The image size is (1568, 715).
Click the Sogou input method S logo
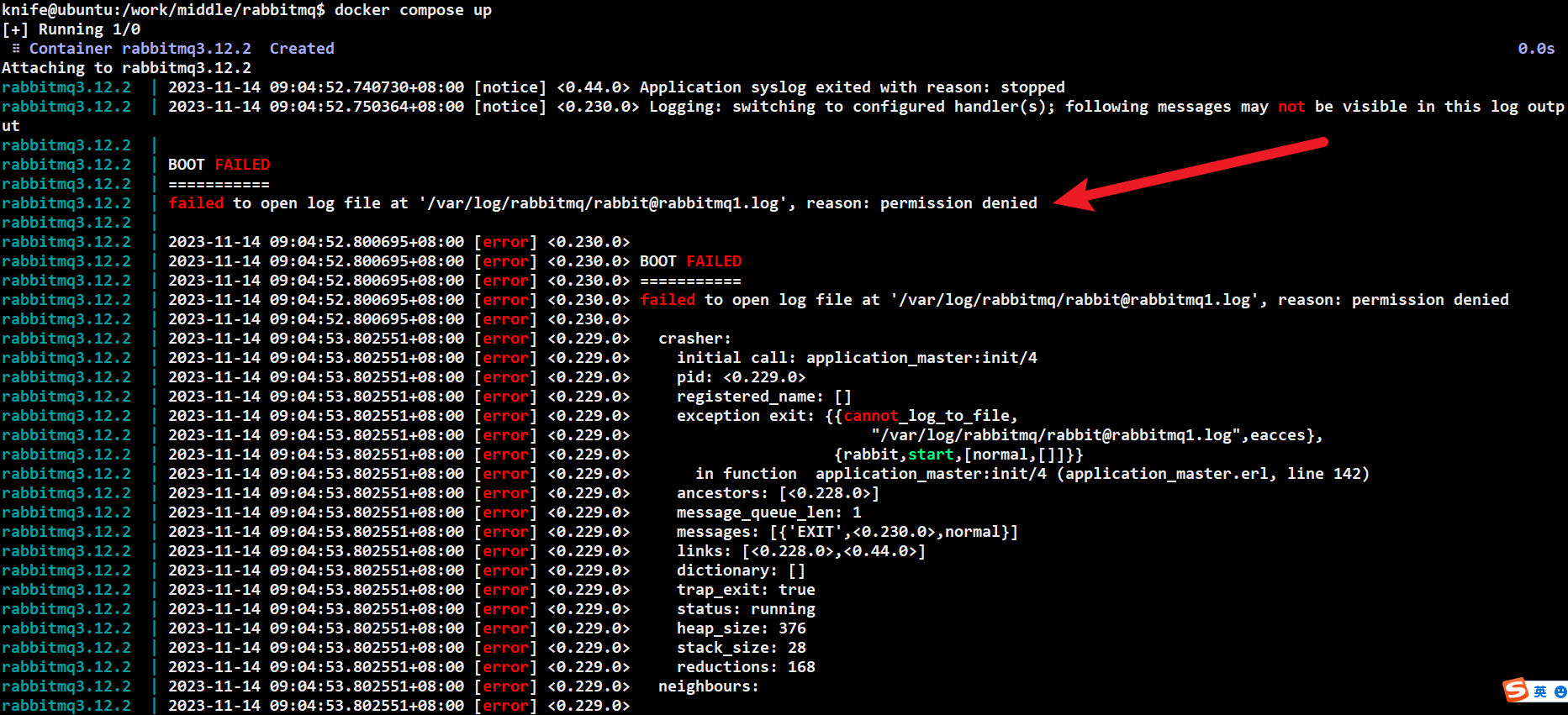pos(1516,691)
